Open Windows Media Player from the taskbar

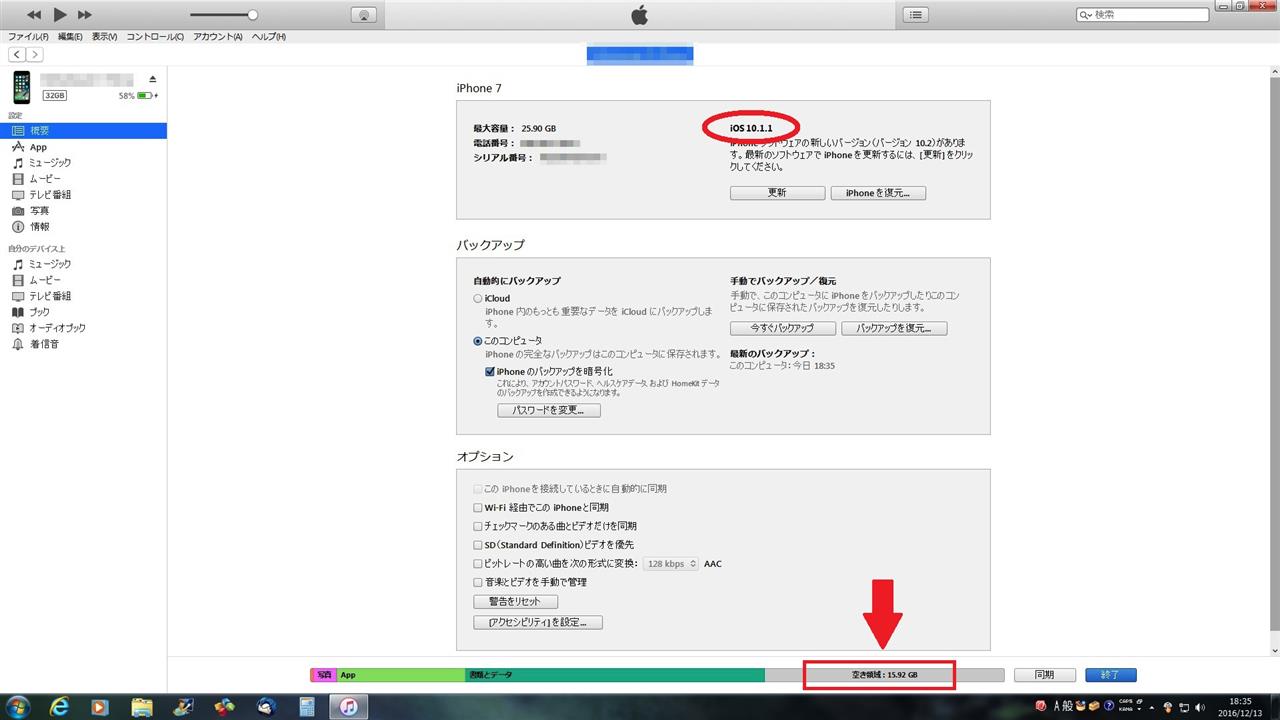[100, 706]
